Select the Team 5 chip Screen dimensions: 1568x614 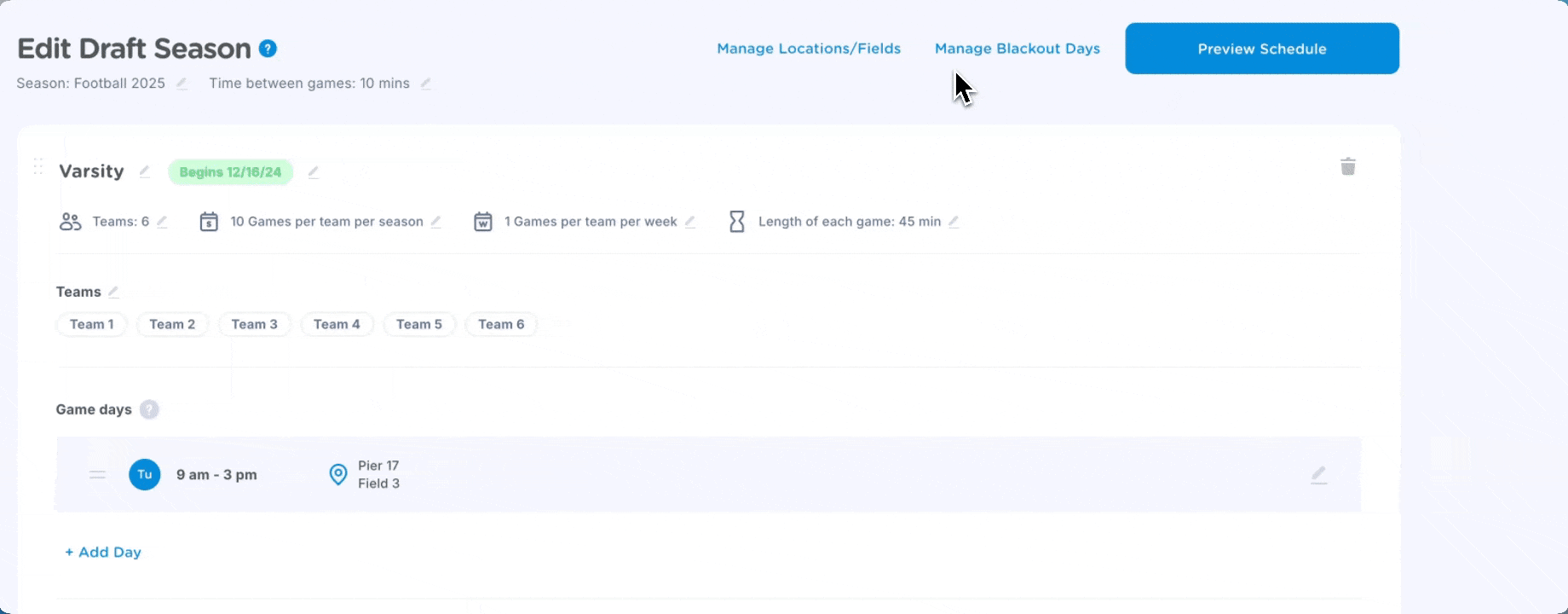pyautogui.click(x=419, y=324)
